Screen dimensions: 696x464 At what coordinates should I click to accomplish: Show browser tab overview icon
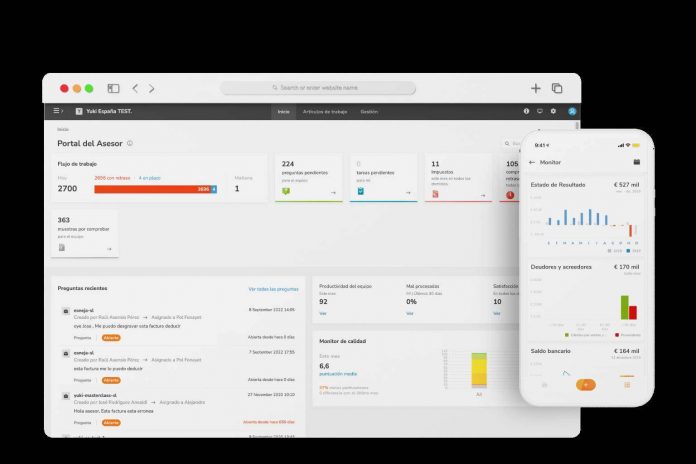[557, 88]
